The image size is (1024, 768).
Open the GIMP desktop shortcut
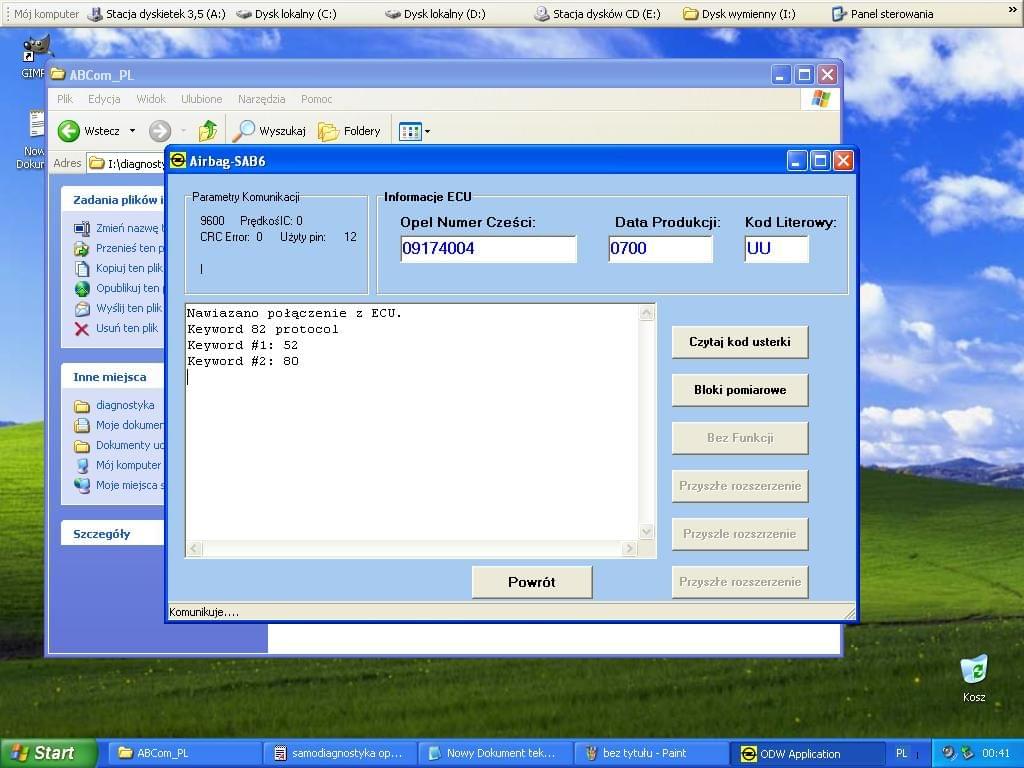click(x=34, y=57)
